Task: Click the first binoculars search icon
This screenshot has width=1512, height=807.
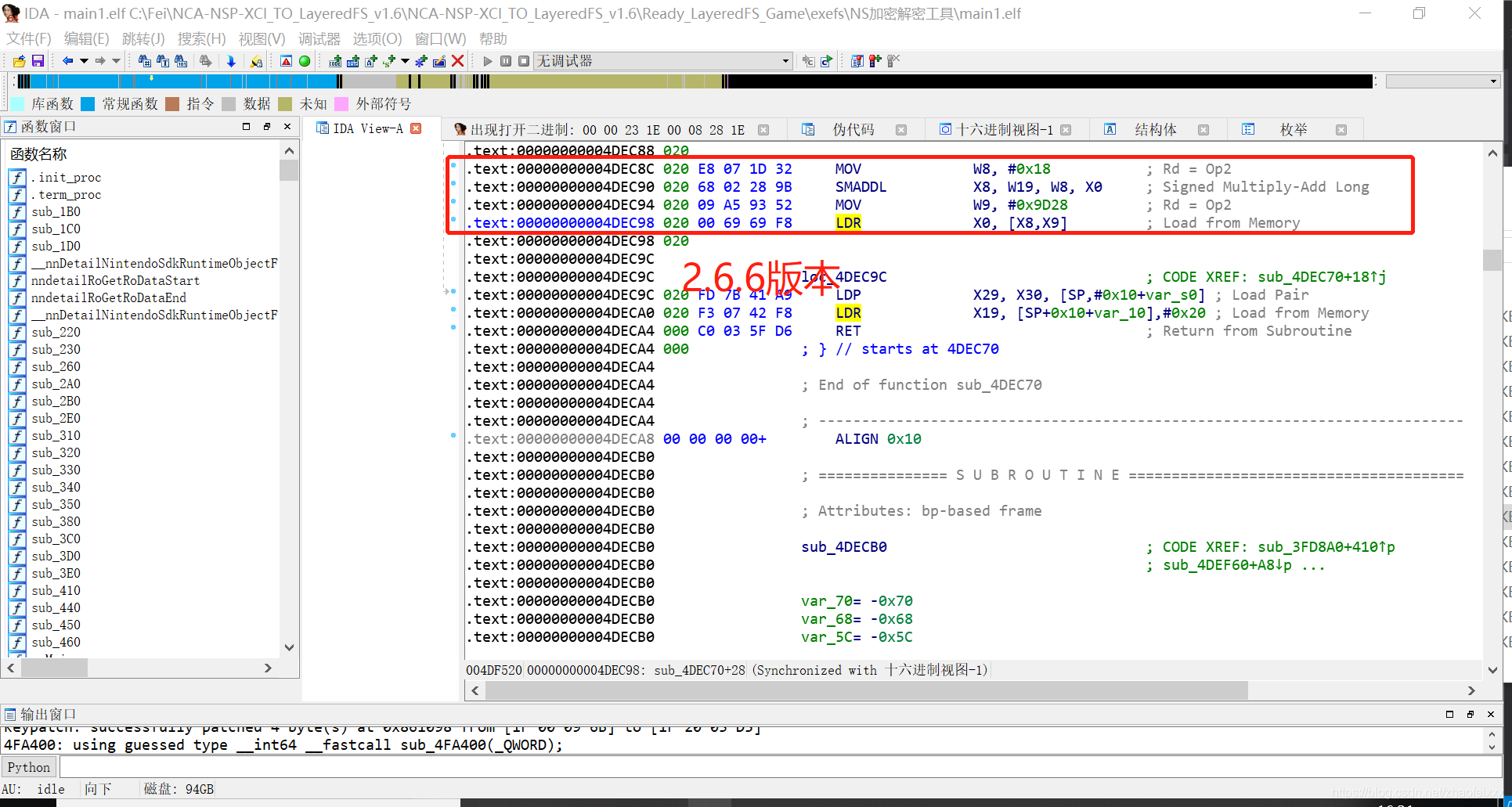Action: pyautogui.click(x=145, y=61)
